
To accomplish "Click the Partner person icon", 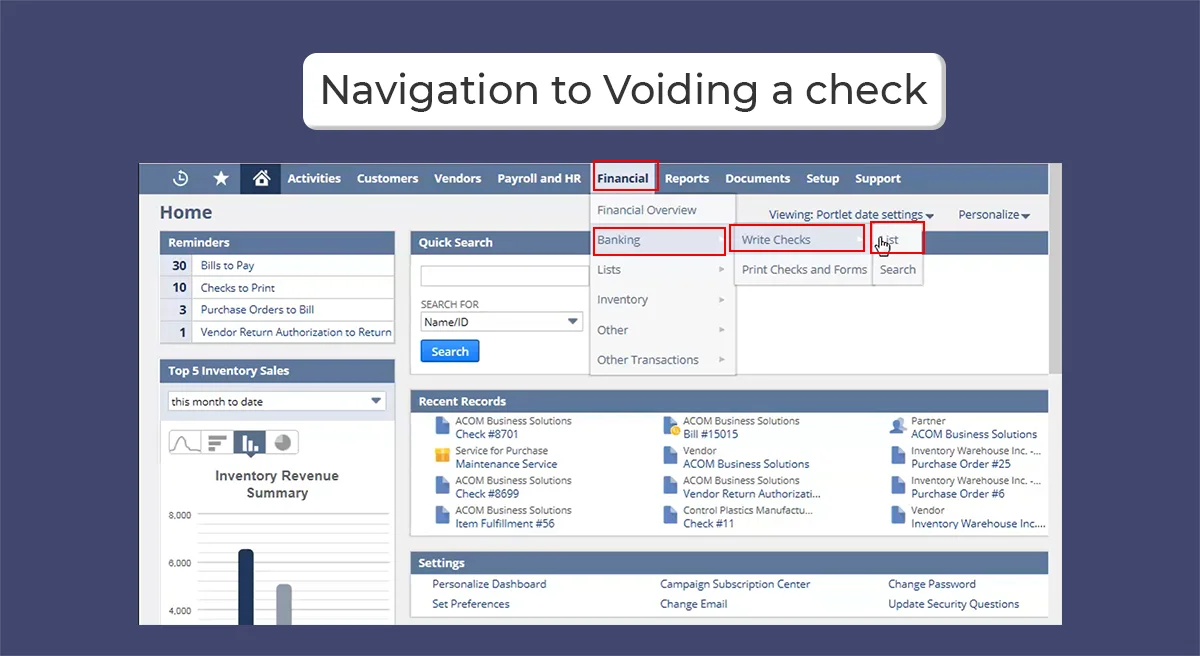I will 898,427.
